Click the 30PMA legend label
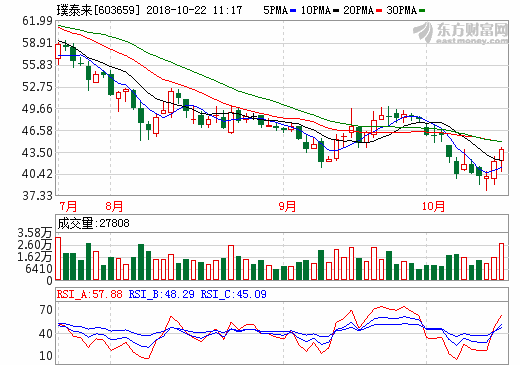 402,10
